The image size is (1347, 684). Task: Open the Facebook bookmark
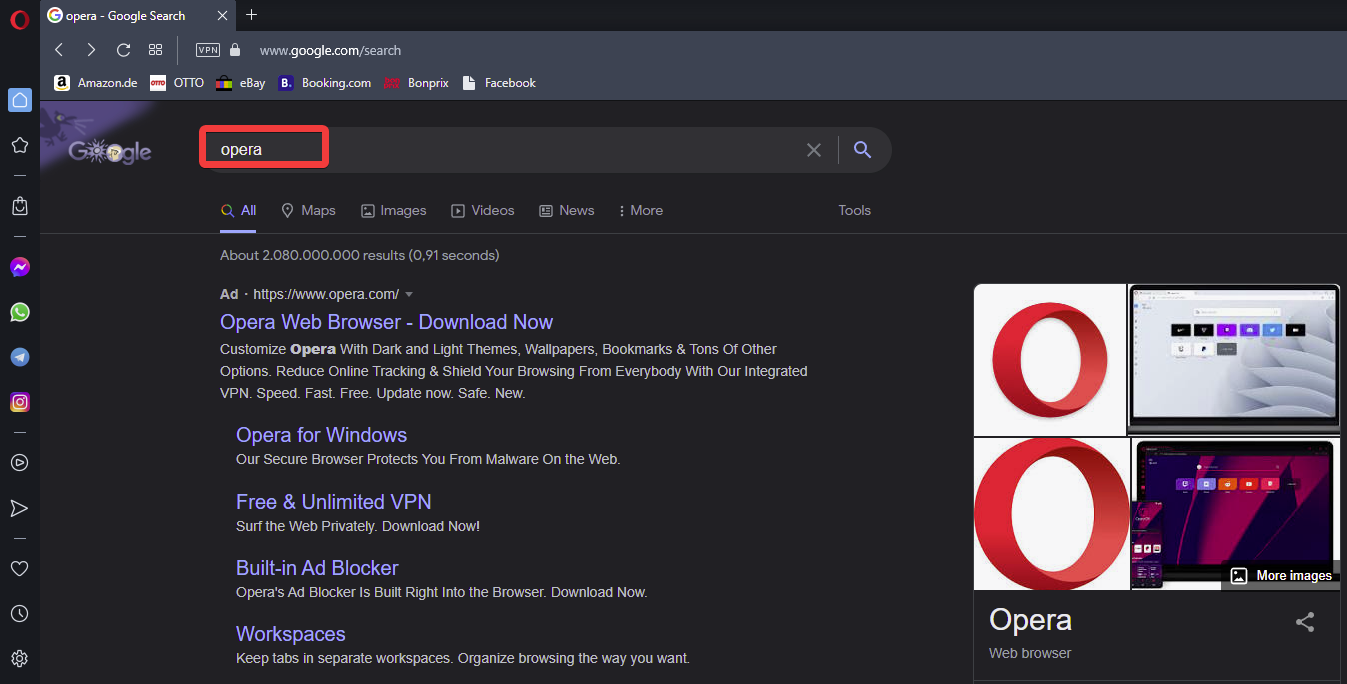click(x=499, y=83)
